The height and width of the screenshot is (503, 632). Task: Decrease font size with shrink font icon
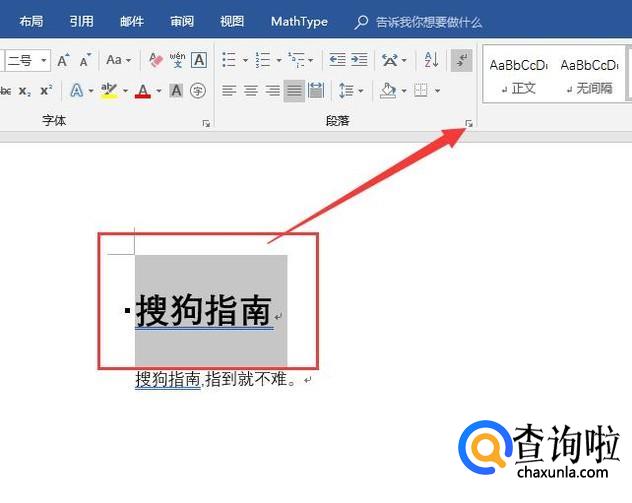pyautogui.click(x=85, y=60)
